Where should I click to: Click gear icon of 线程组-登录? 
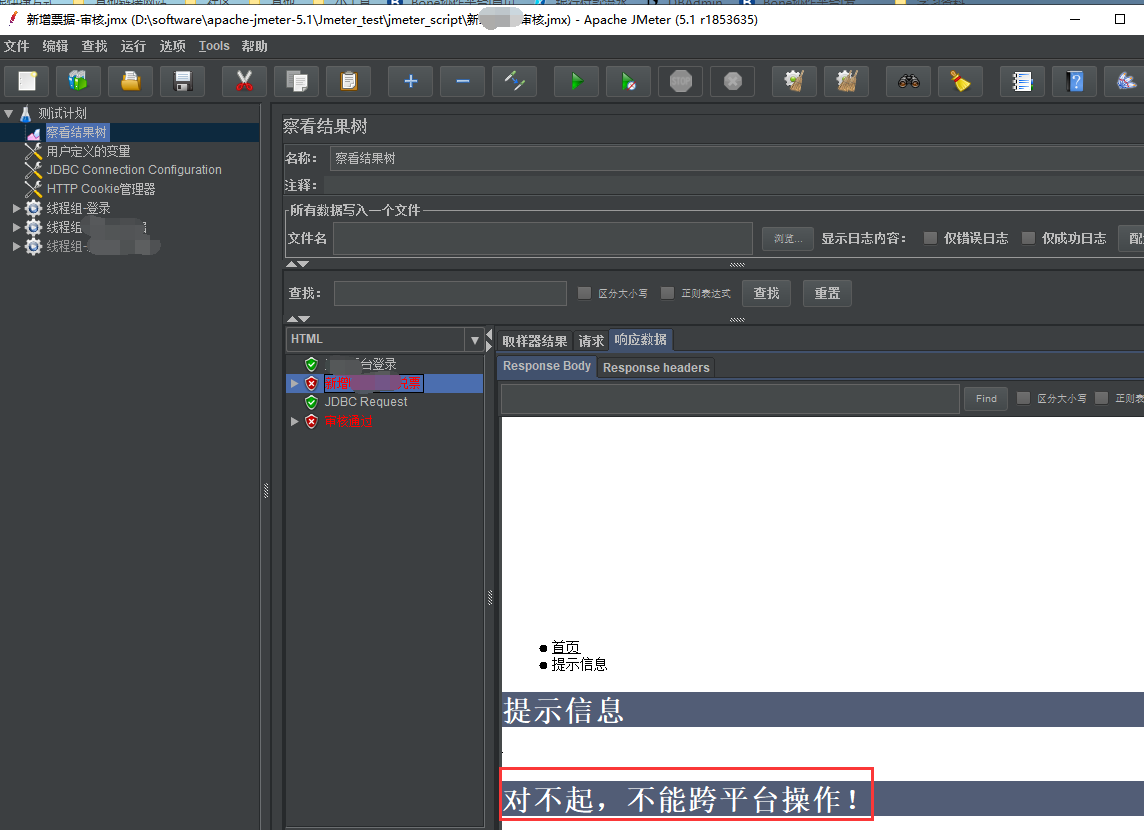pyautogui.click(x=34, y=209)
